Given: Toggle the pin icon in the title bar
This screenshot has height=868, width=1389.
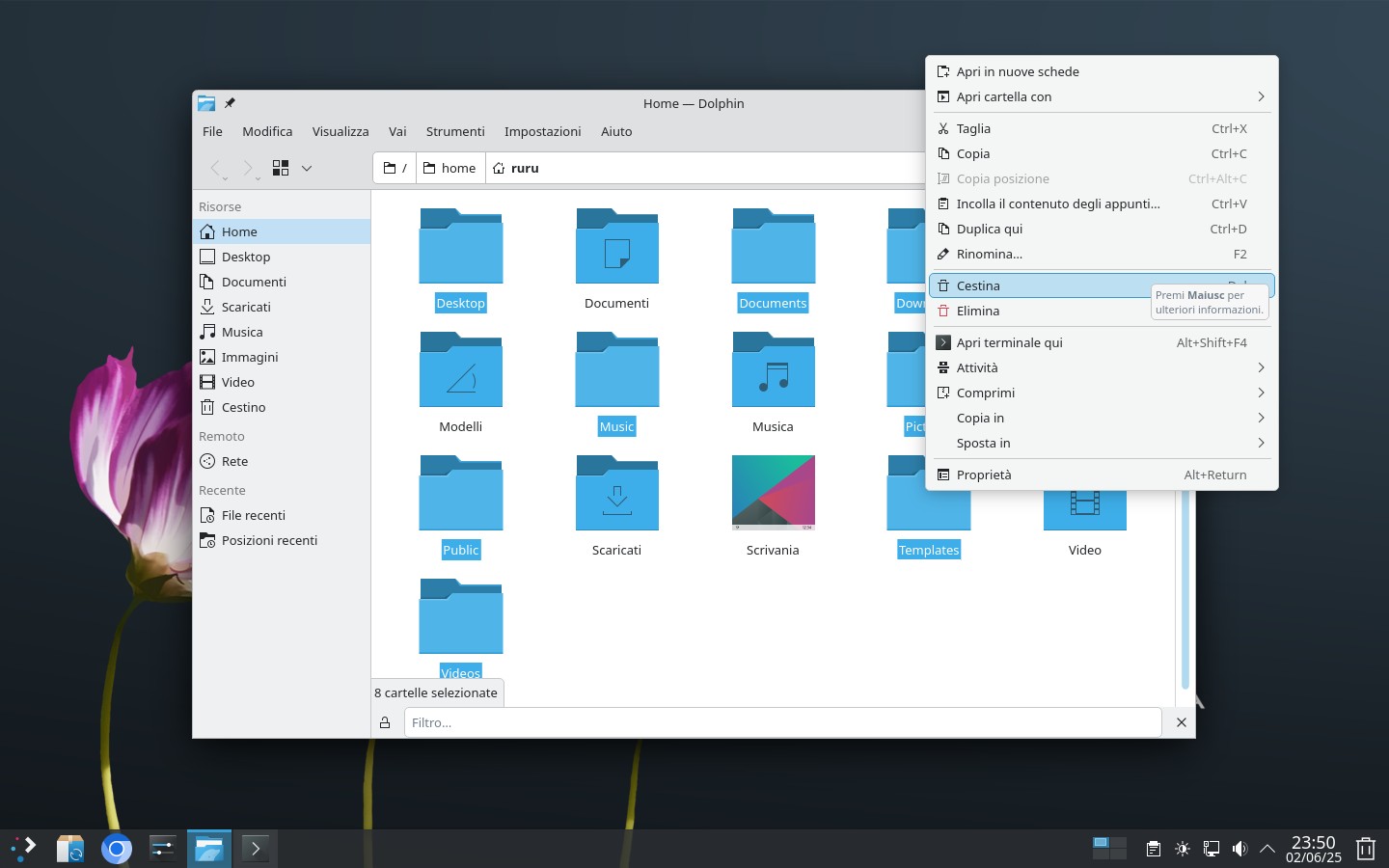Looking at the screenshot, I should 230,103.
